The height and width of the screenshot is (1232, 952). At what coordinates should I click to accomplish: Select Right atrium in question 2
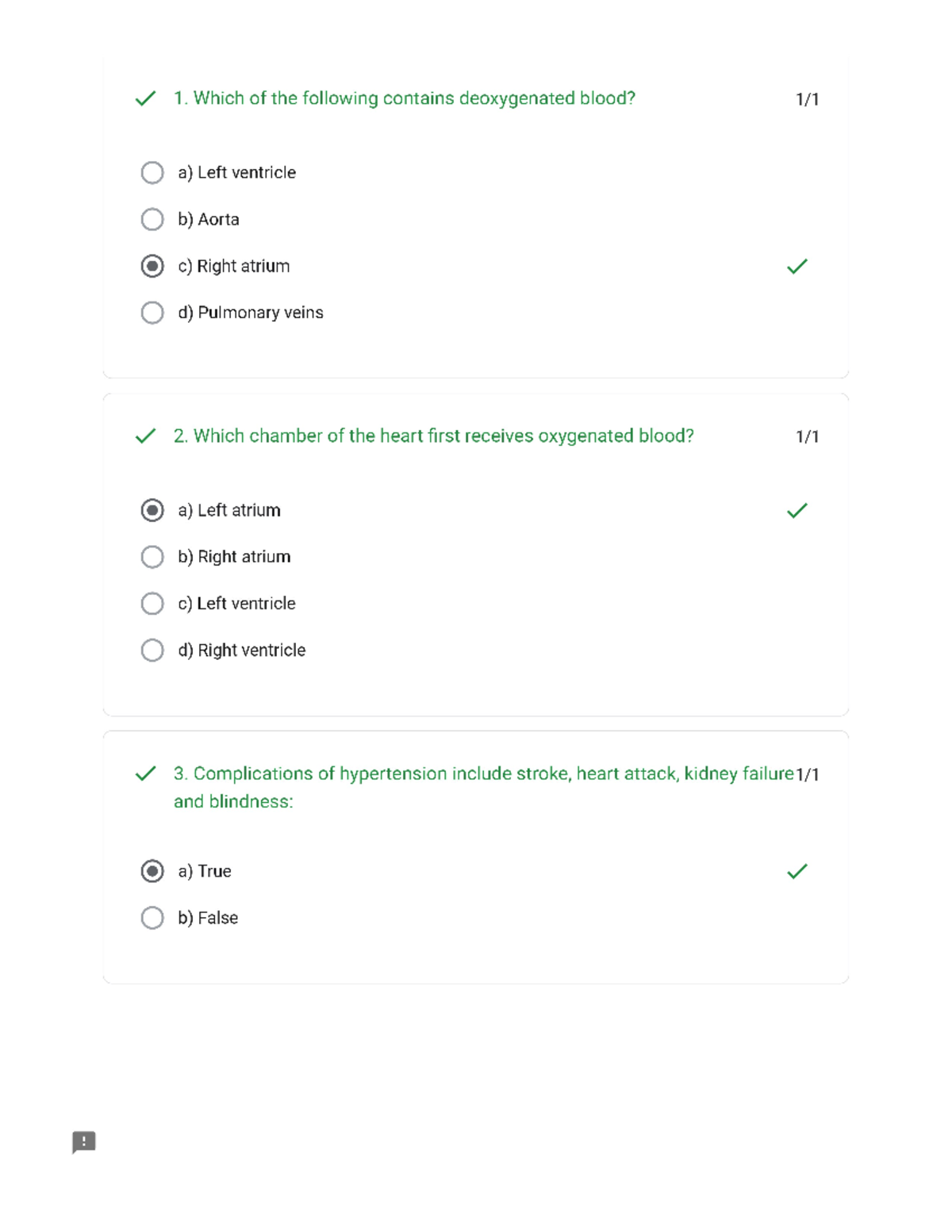pos(152,557)
